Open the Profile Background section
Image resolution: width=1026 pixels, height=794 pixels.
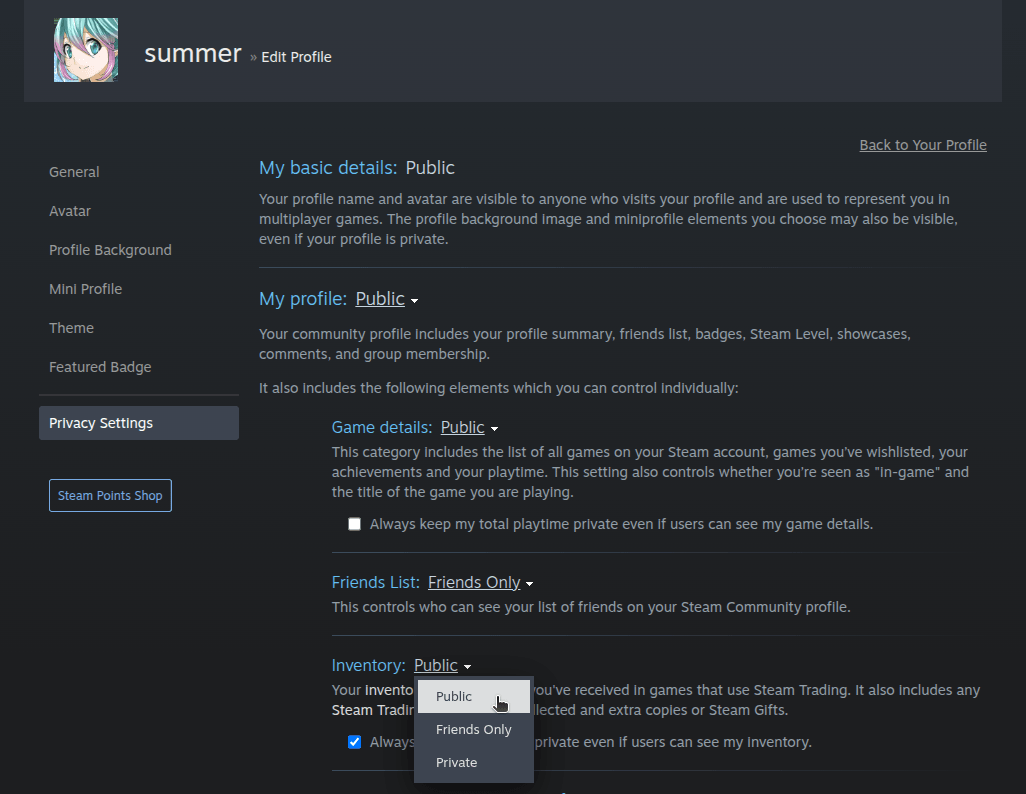[x=110, y=250]
